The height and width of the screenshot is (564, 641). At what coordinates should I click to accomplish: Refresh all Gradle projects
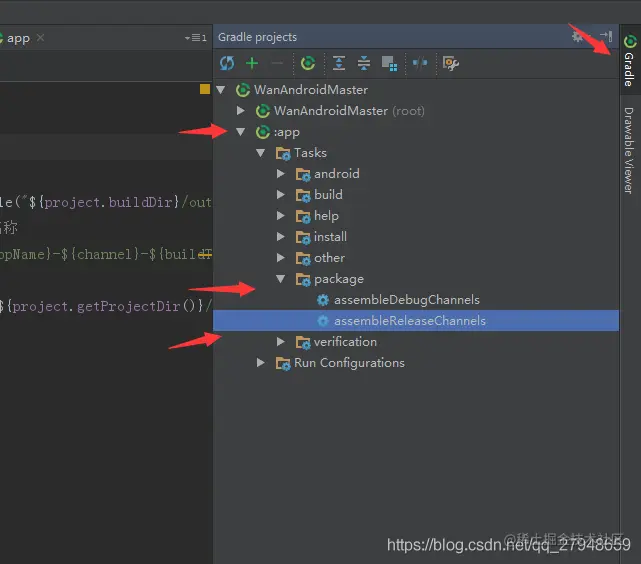227,63
